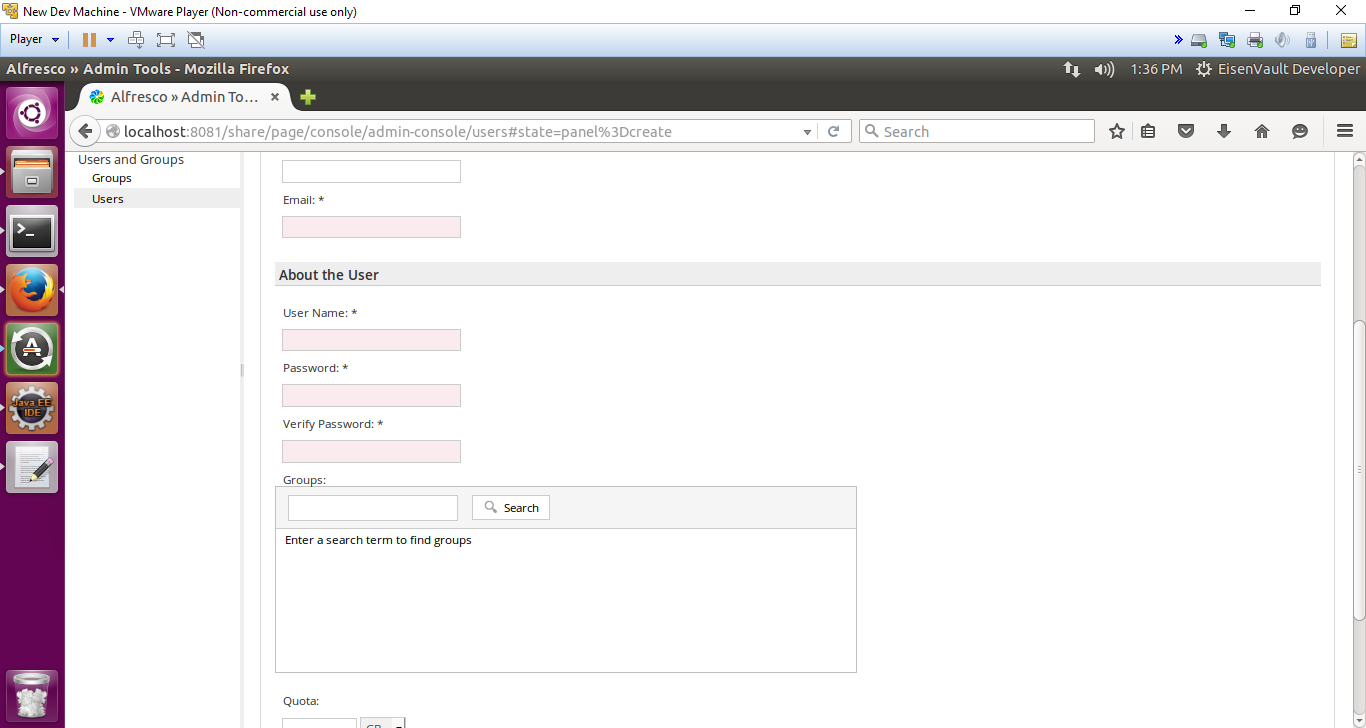Image resolution: width=1366 pixels, height=728 pixels.
Task: Show URL history dropdown in address bar
Action: point(808,132)
